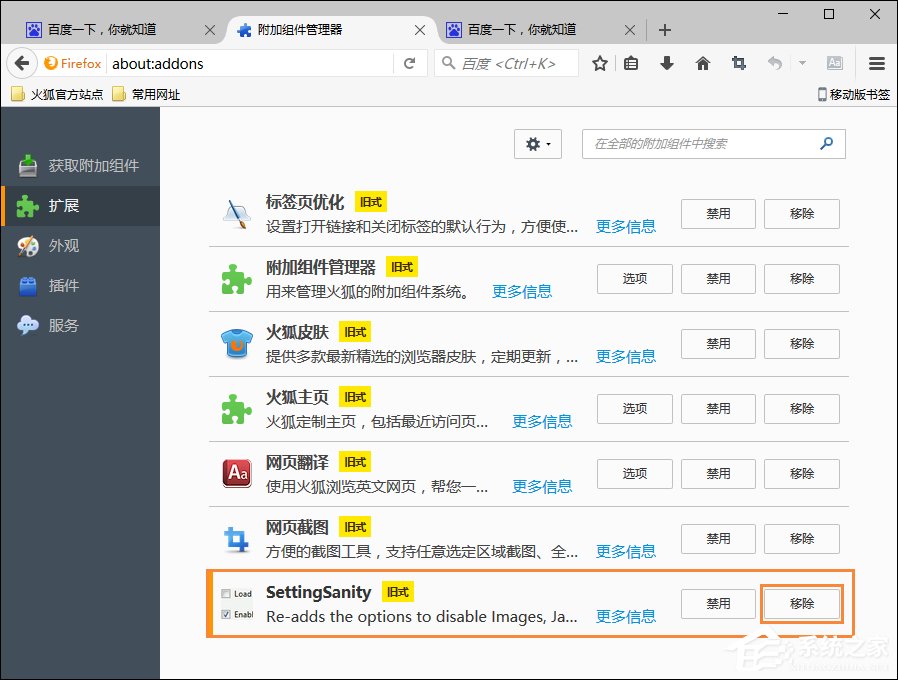
Task: Remove SettingSanity using the highlighted 移除 button
Action: [801, 603]
